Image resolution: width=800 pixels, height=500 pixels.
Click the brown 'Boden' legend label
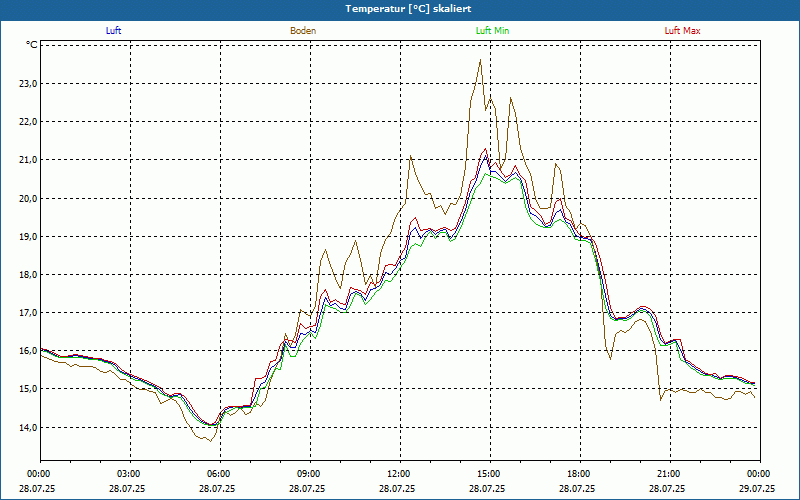tap(303, 31)
